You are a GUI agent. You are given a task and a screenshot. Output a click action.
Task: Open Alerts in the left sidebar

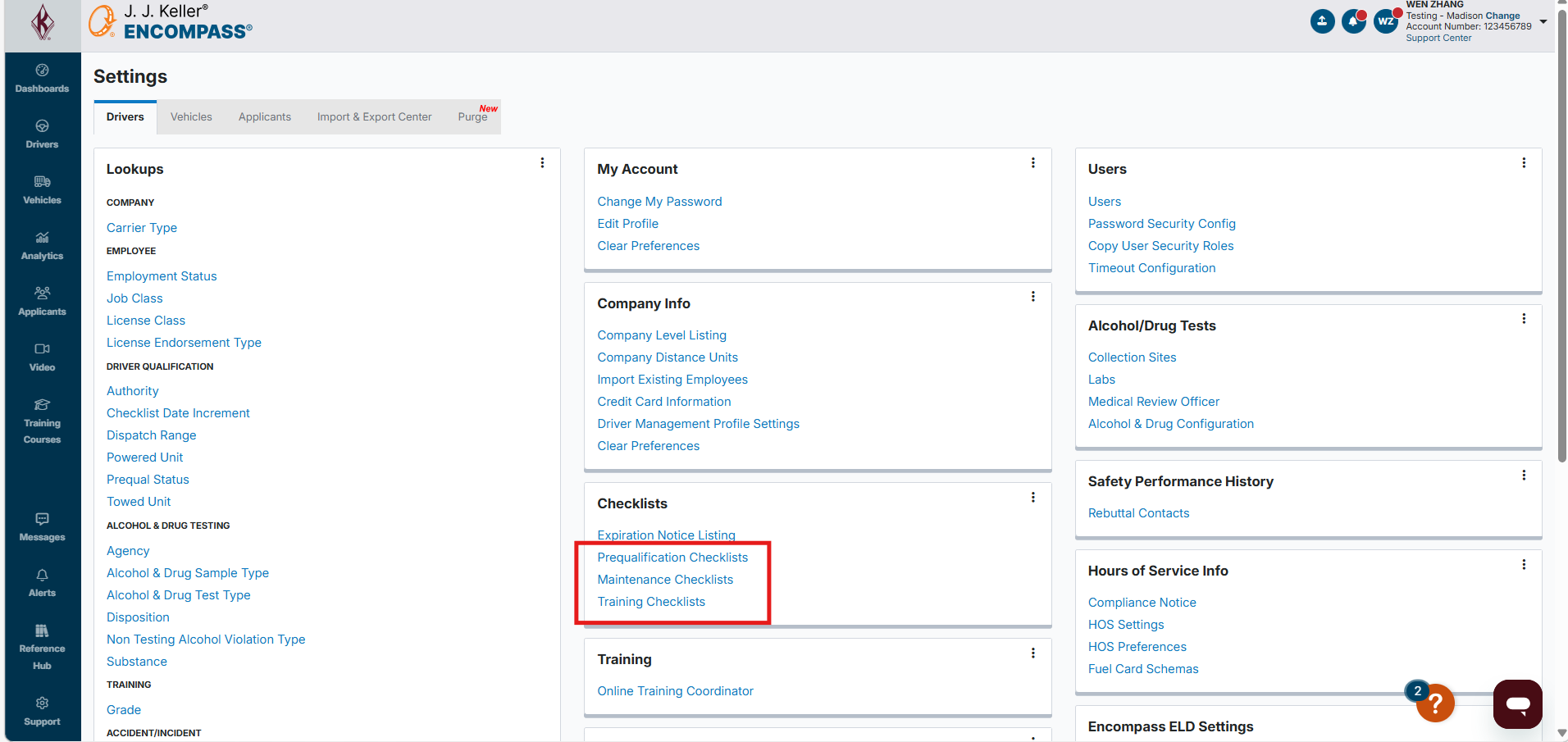pos(43,583)
